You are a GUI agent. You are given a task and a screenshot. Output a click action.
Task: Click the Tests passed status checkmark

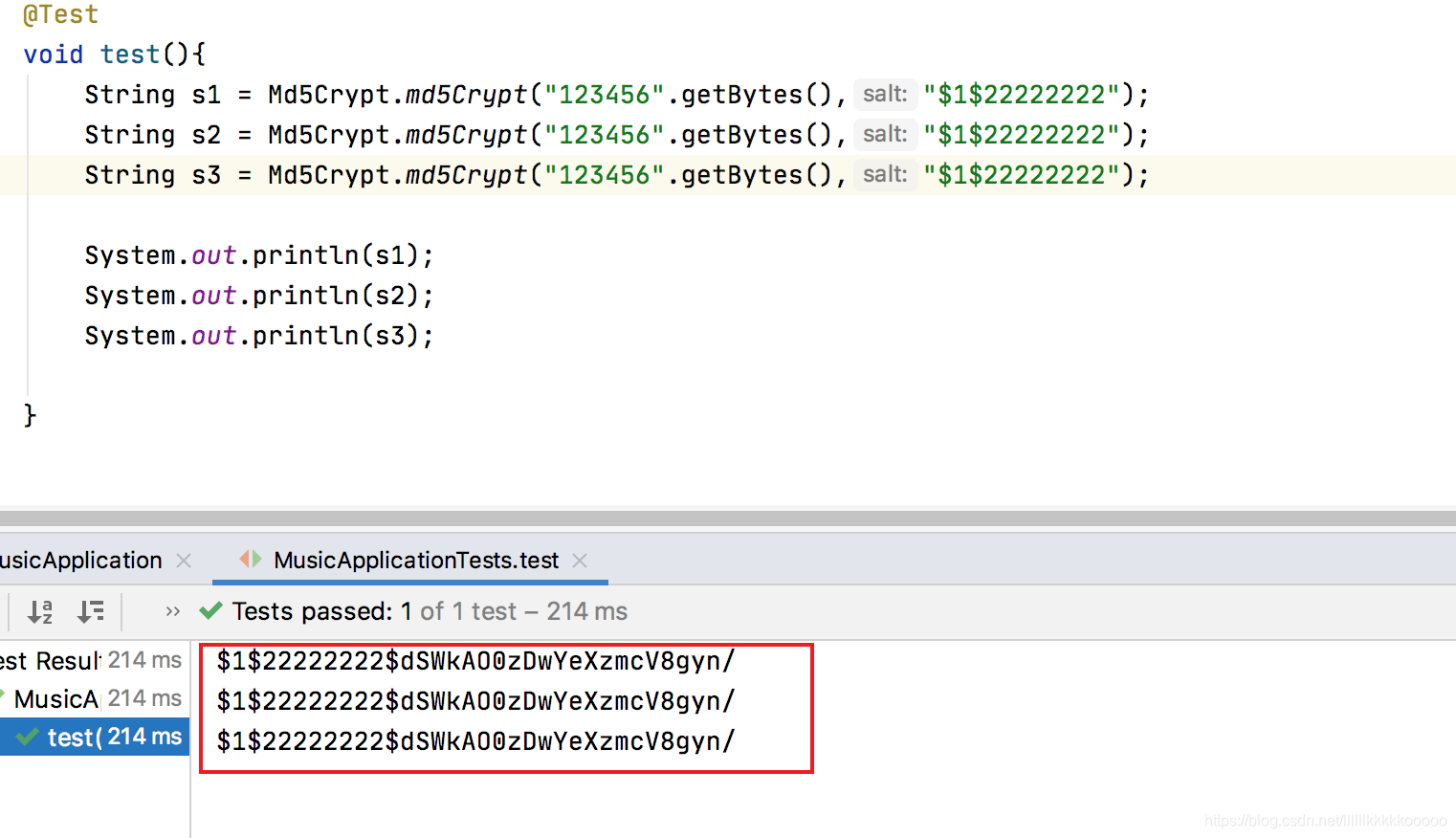(x=210, y=610)
